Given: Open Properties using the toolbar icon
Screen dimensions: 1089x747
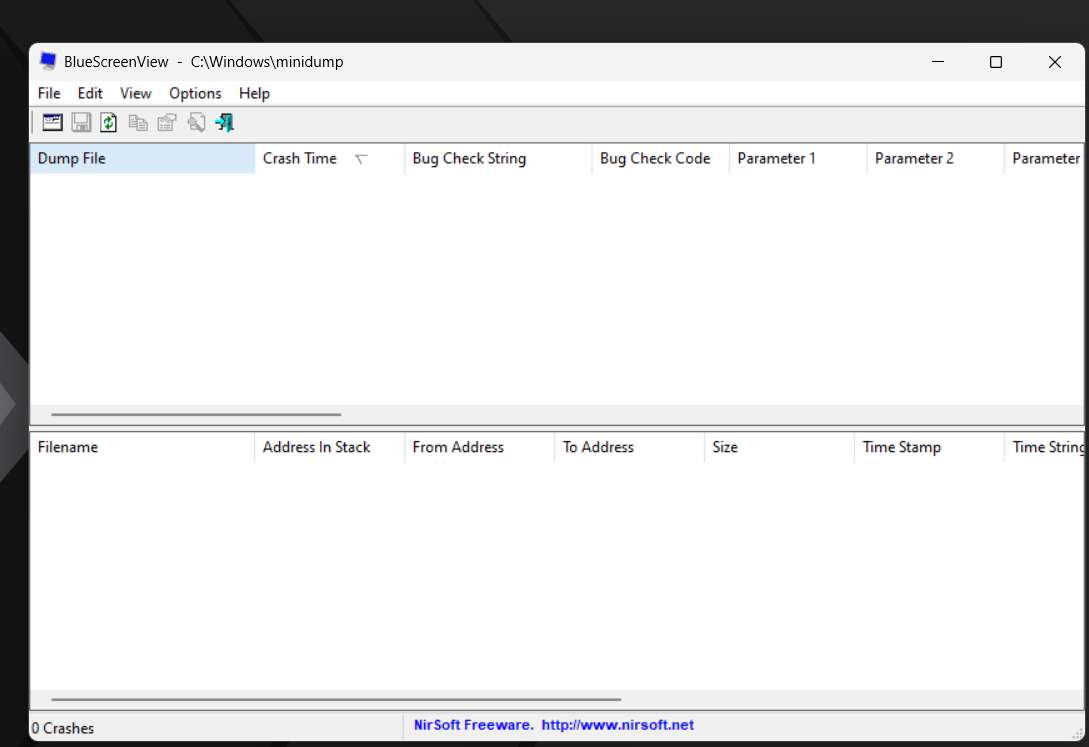Looking at the screenshot, I should point(167,123).
